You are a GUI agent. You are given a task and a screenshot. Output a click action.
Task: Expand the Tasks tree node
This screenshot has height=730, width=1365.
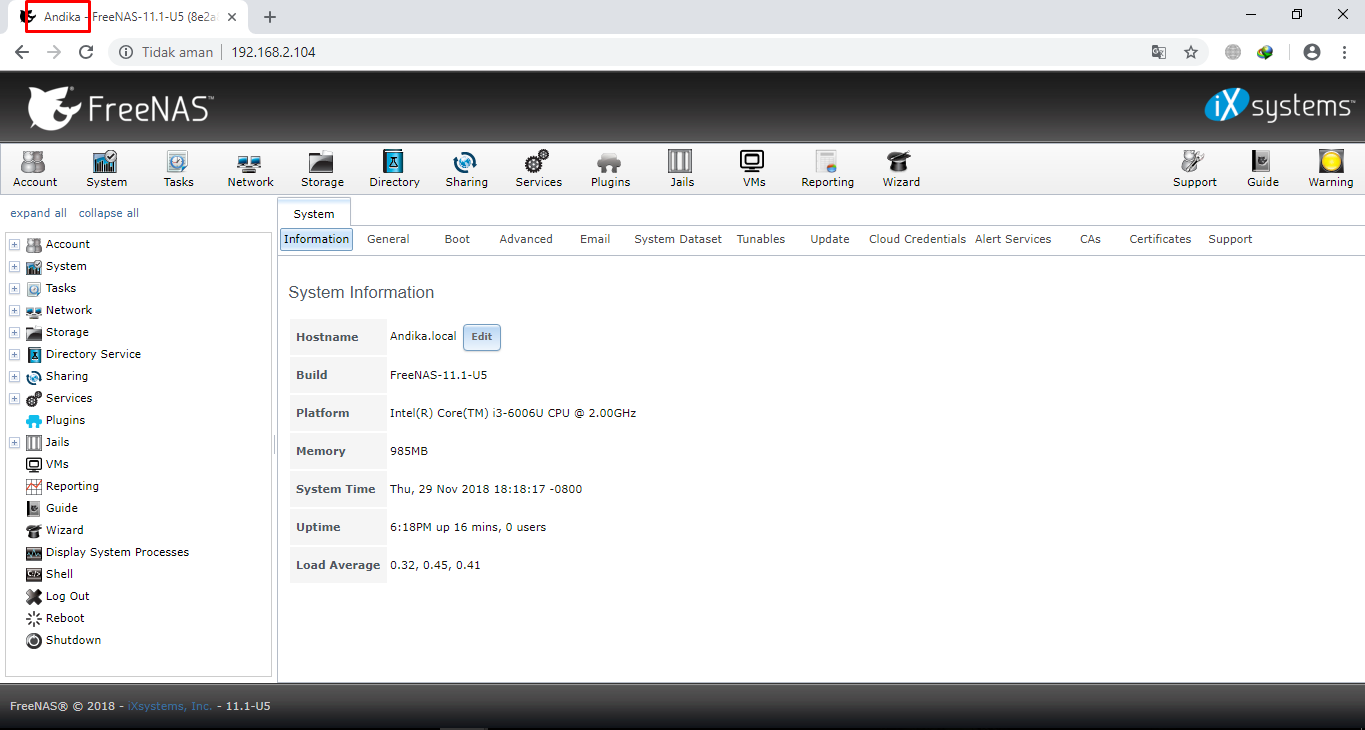pyautogui.click(x=14, y=288)
